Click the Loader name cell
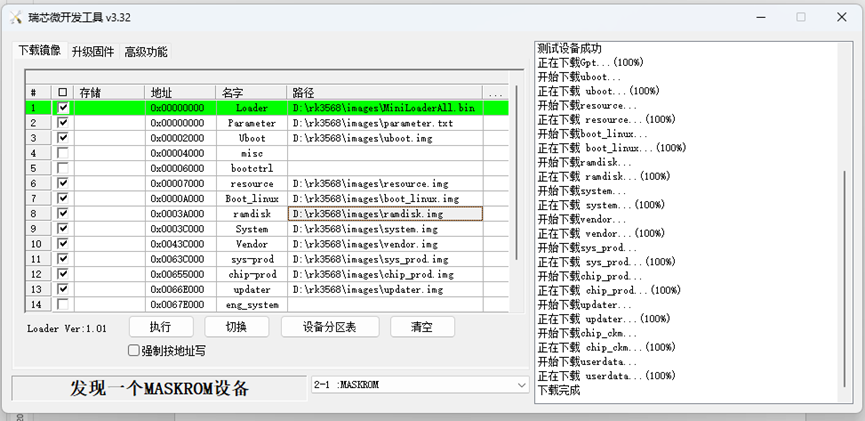This screenshot has width=865, height=421. [x=251, y=108]
